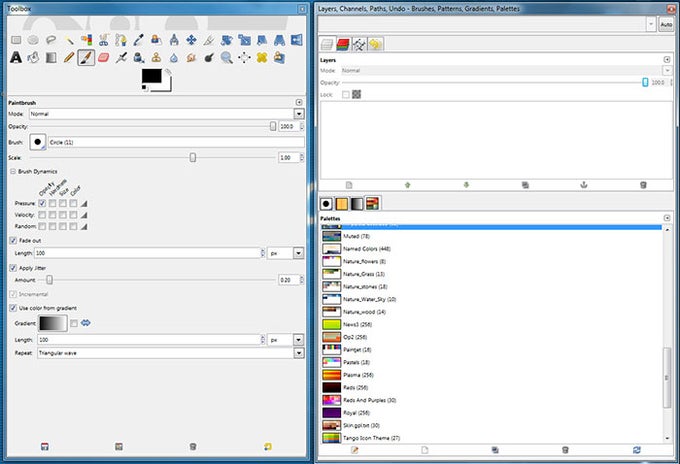
Task: Disable the Fade out checkbox
Action: (x=12, y=240)
